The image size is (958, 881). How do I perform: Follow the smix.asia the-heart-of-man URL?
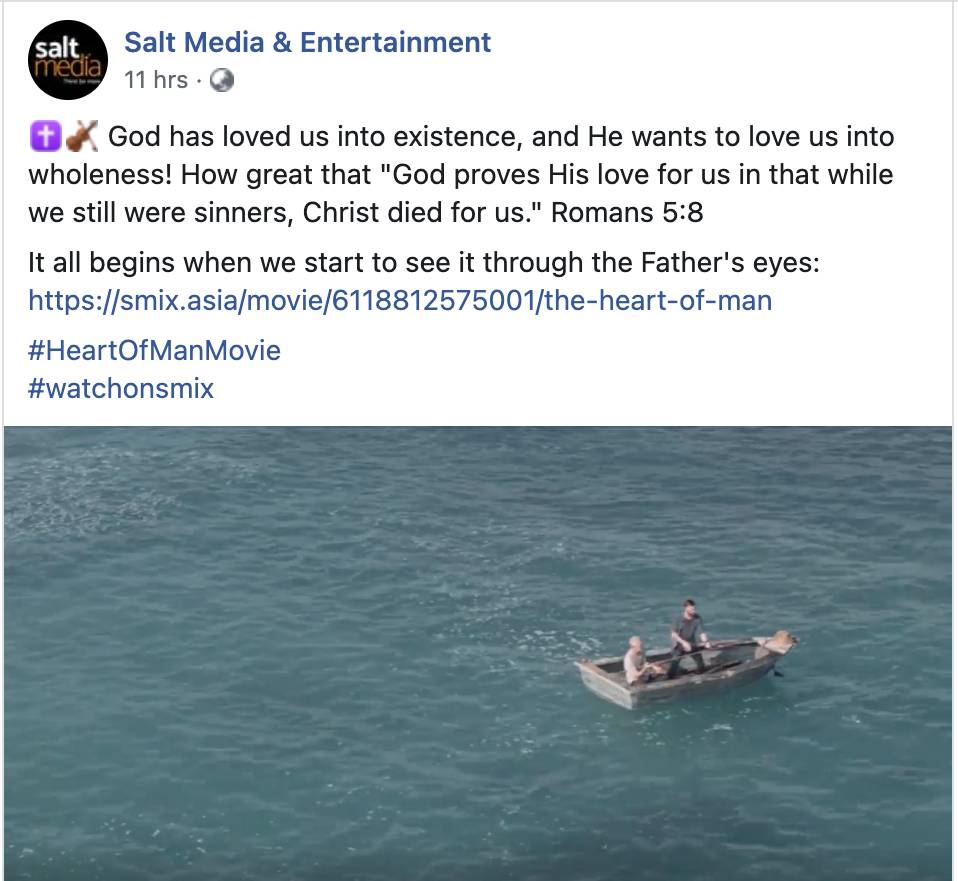[x=400, y=301]
